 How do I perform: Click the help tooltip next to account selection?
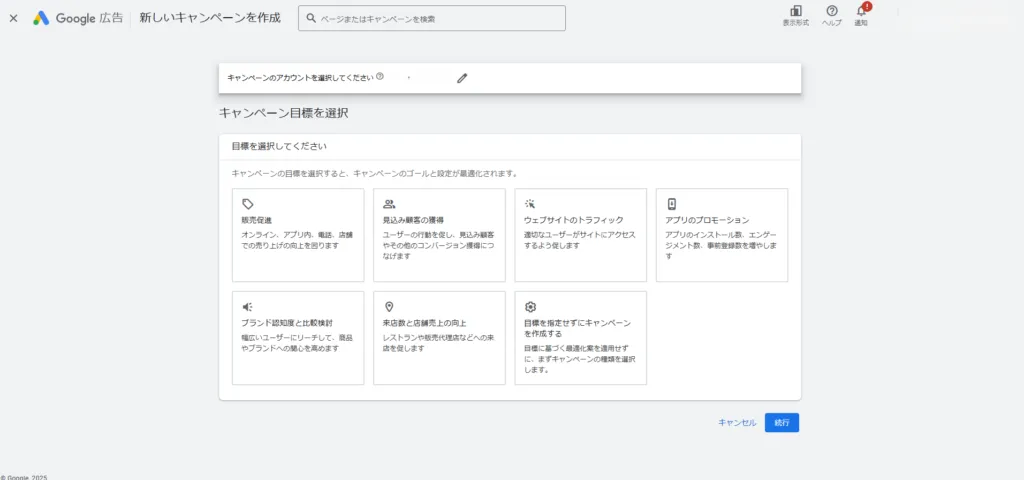[380, 76]
